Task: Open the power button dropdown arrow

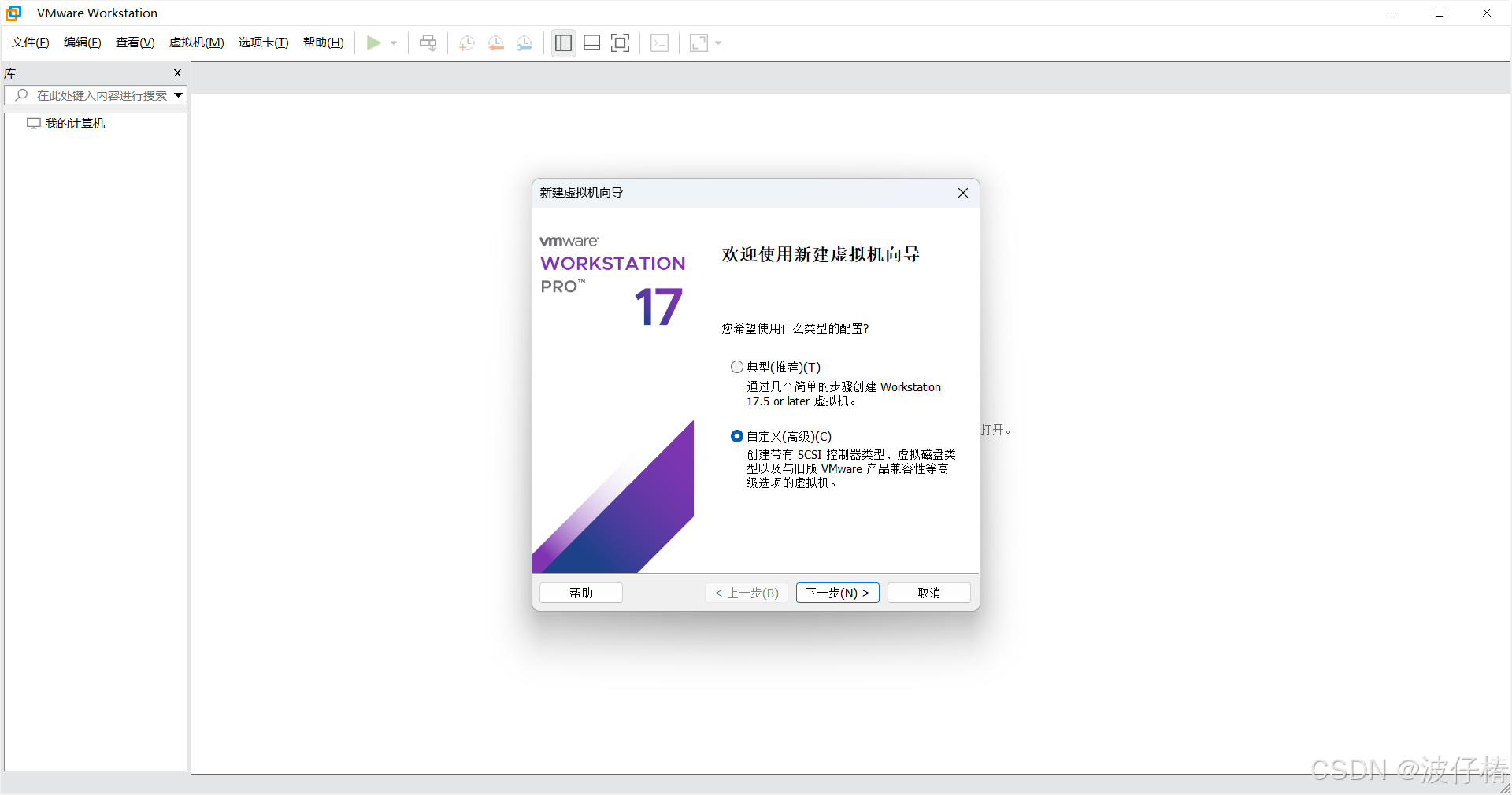Action: [394, 43]
